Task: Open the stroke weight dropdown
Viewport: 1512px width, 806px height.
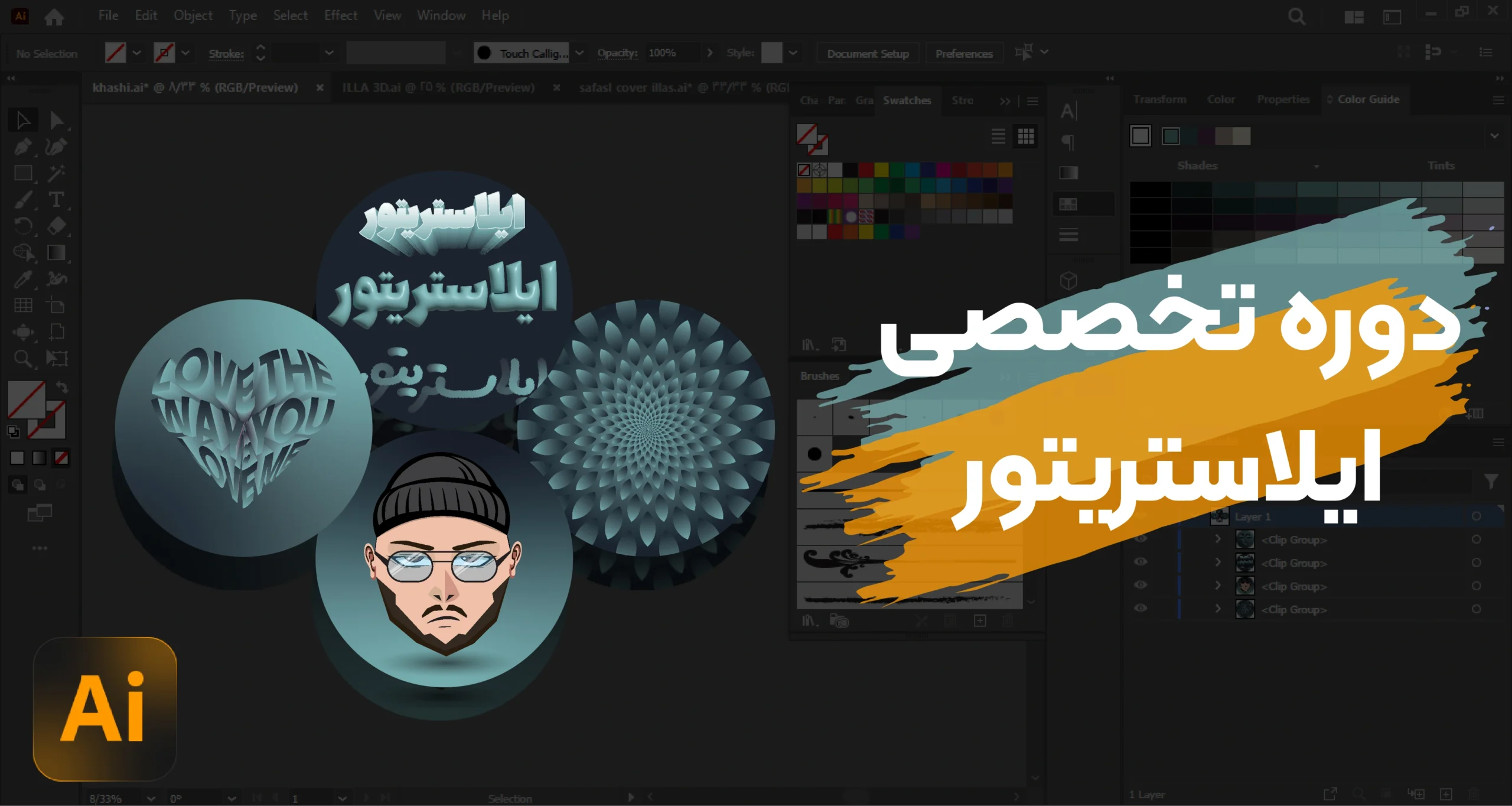Action: coord(330,53)
